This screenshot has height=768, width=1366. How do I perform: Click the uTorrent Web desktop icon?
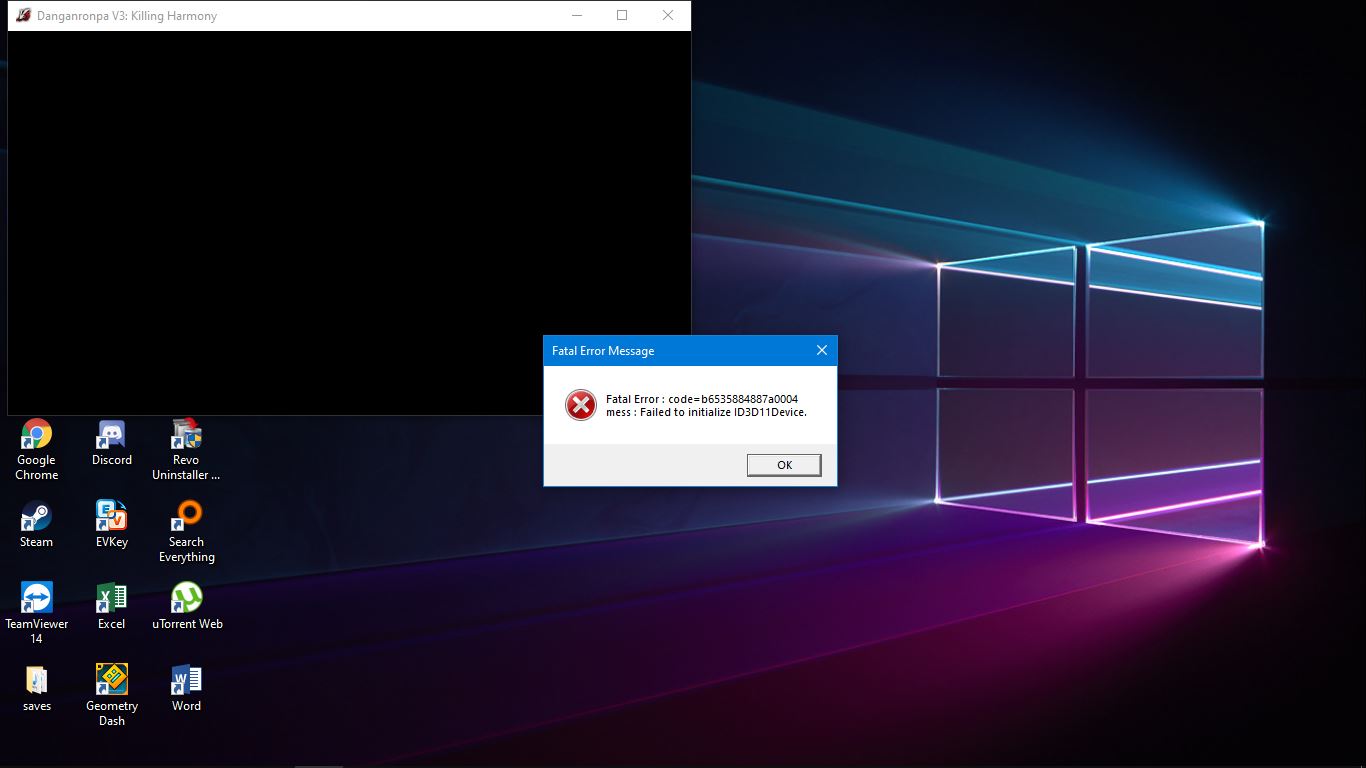pos(186,598)
